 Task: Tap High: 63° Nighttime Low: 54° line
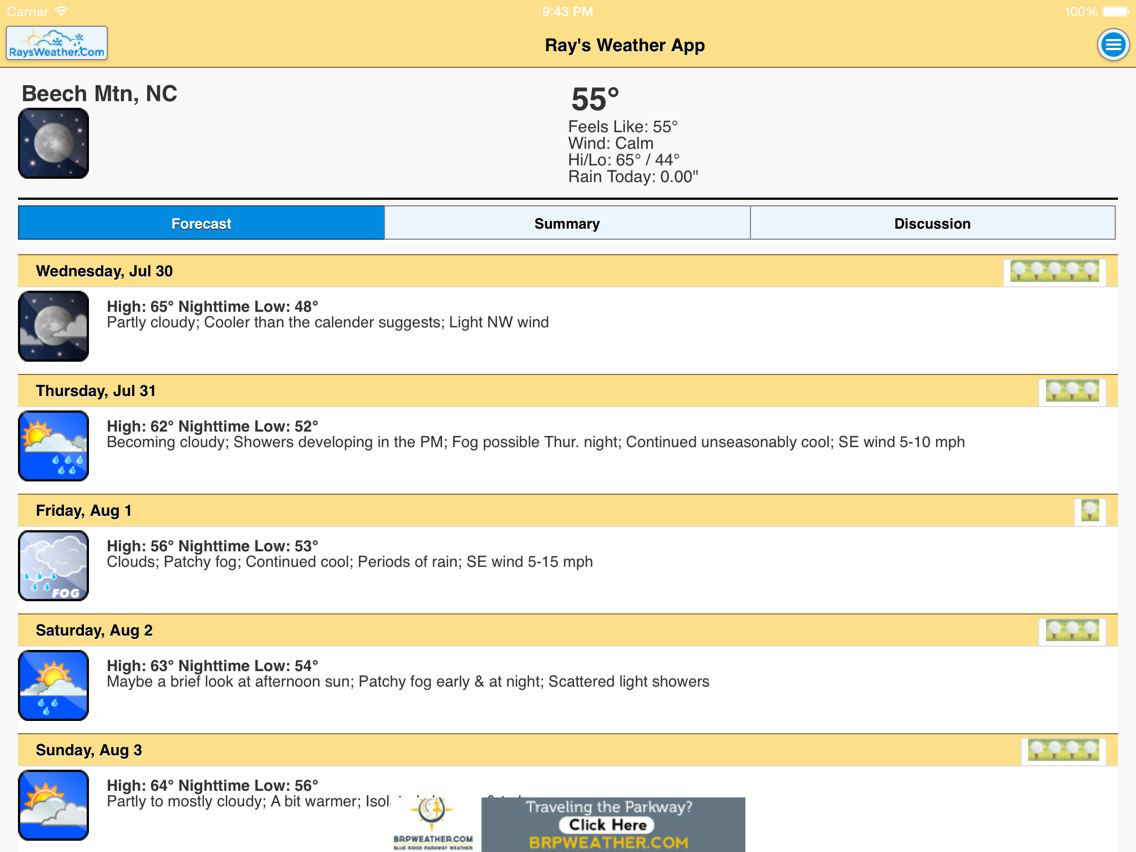click(x=212, y=666)
